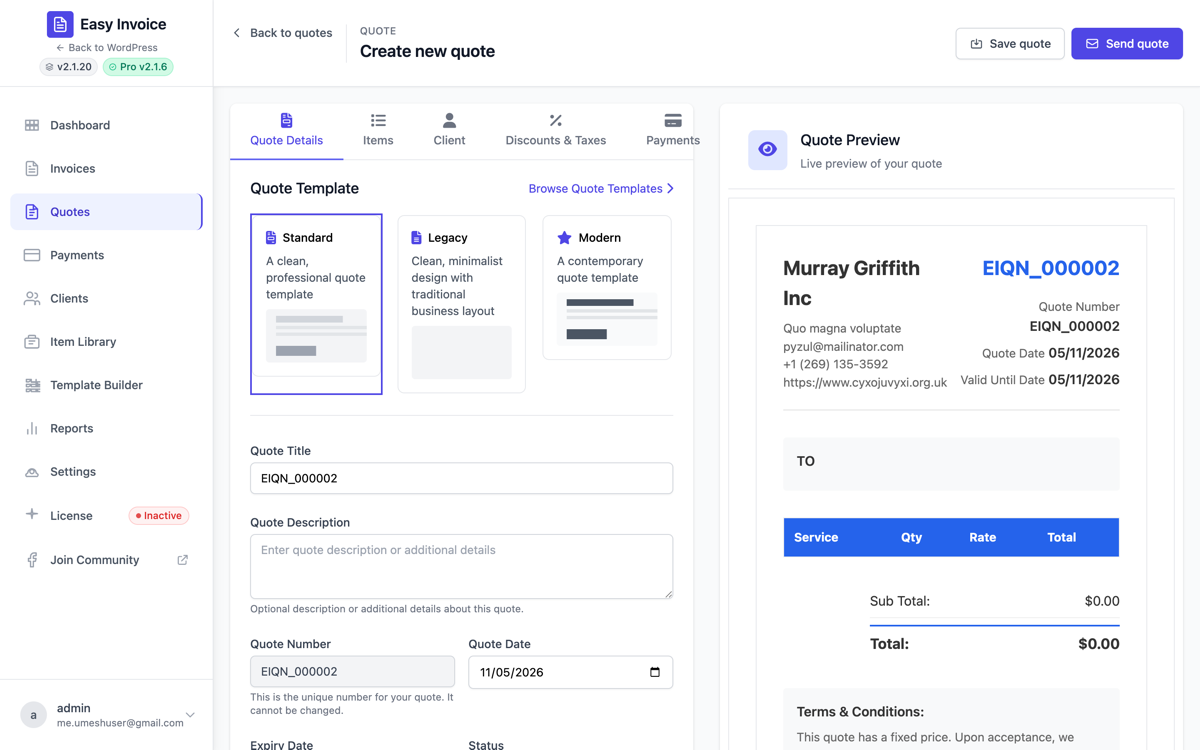Click the Browse Quote Templates link
This screenshot has width=1200, height=750.
(601, 188)
